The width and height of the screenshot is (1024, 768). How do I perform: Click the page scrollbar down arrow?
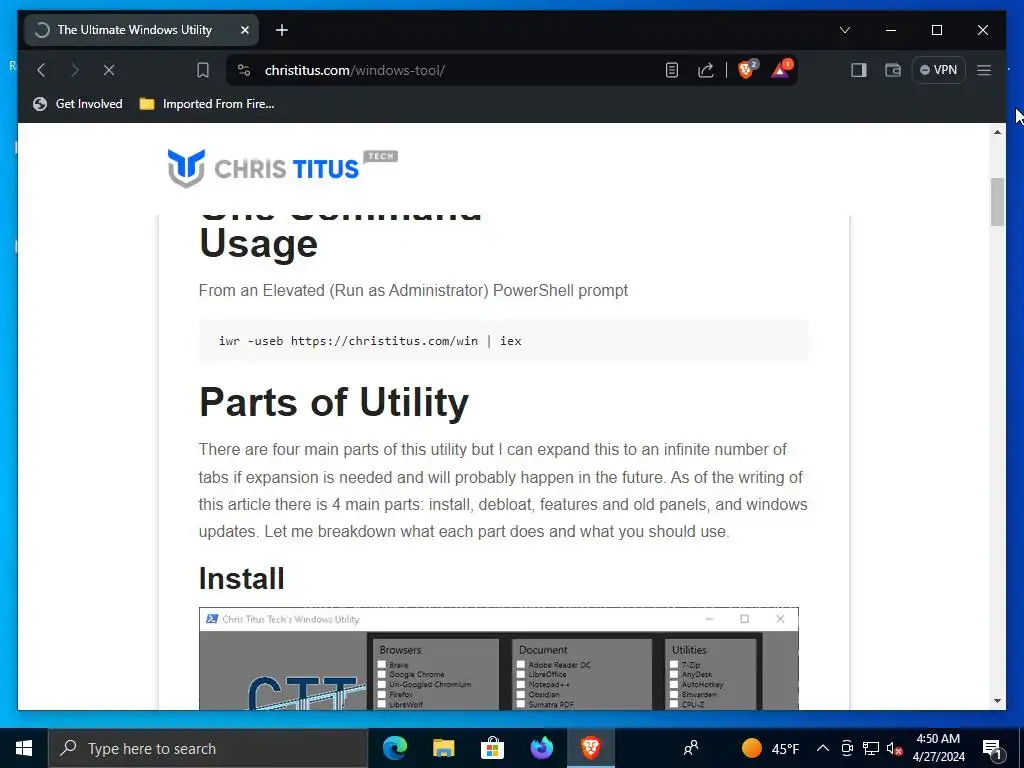pyautogui.click(x=997, y=701)
